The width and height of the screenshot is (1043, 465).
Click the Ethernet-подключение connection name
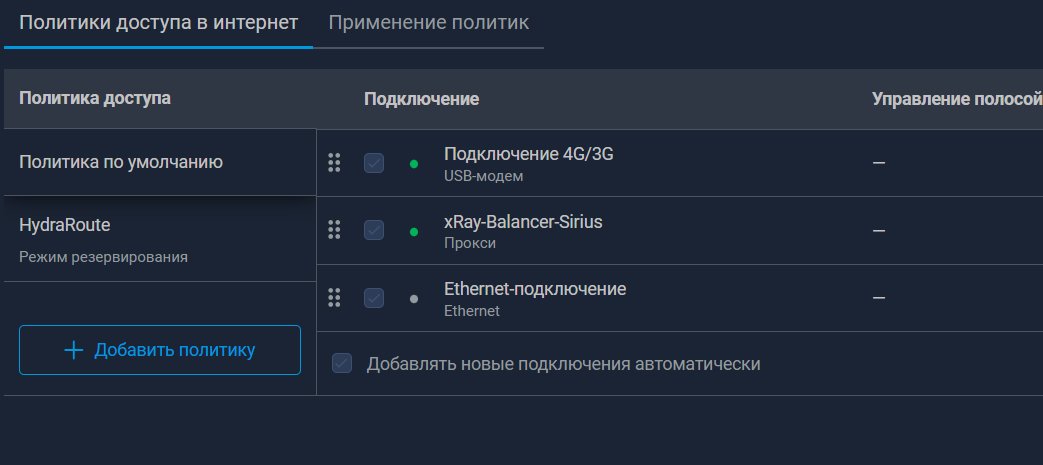(x=535, y=289)
